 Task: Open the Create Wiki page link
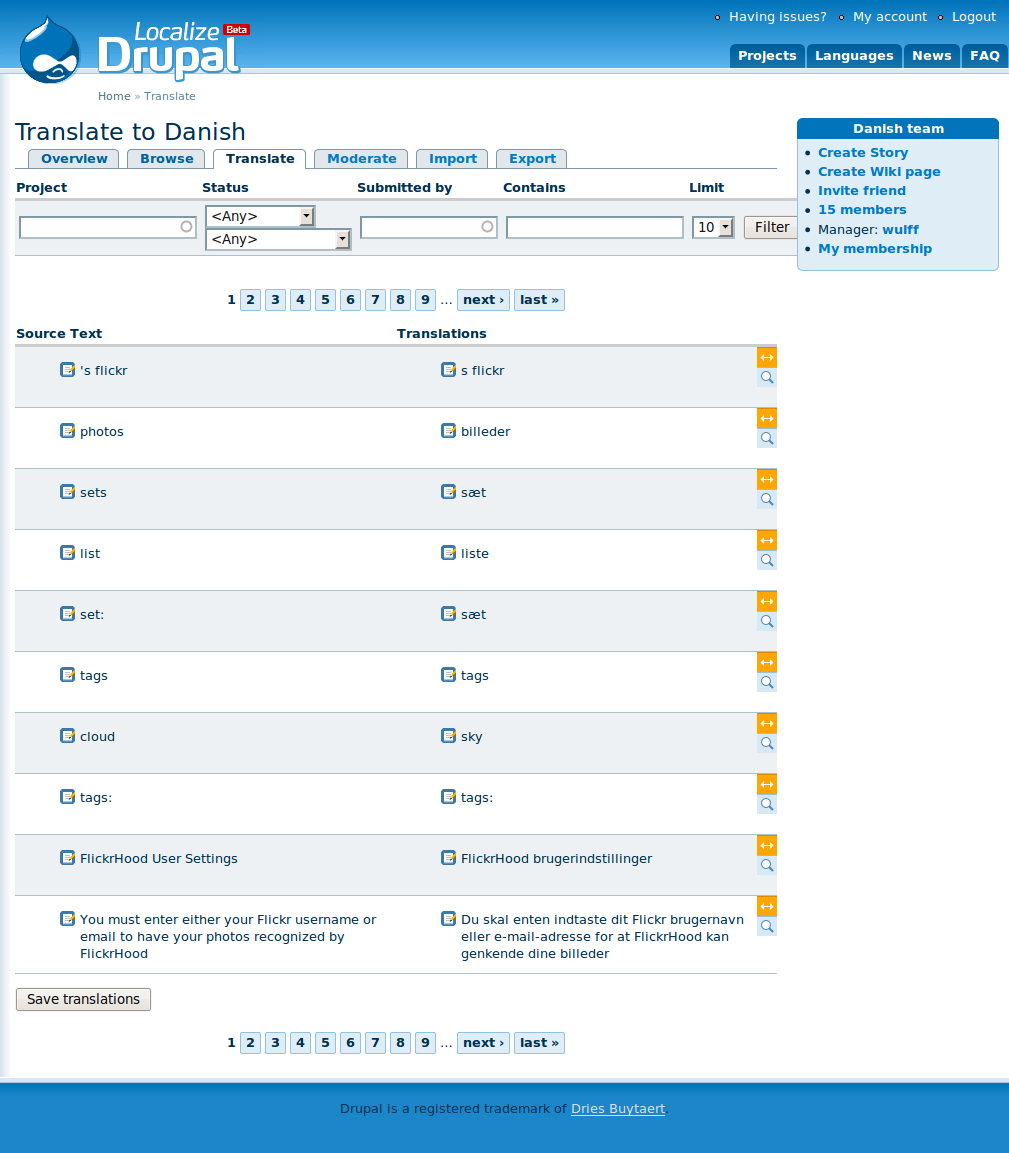[879, 171]
